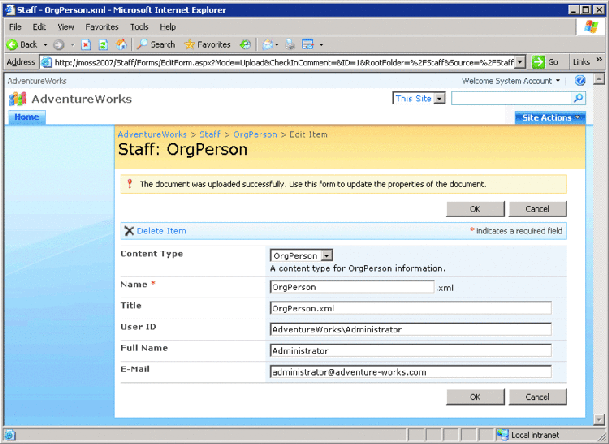Screen dimensions: 609x444
Task: Click the small AdventureWorks top-left link
Action: point(37,81)
